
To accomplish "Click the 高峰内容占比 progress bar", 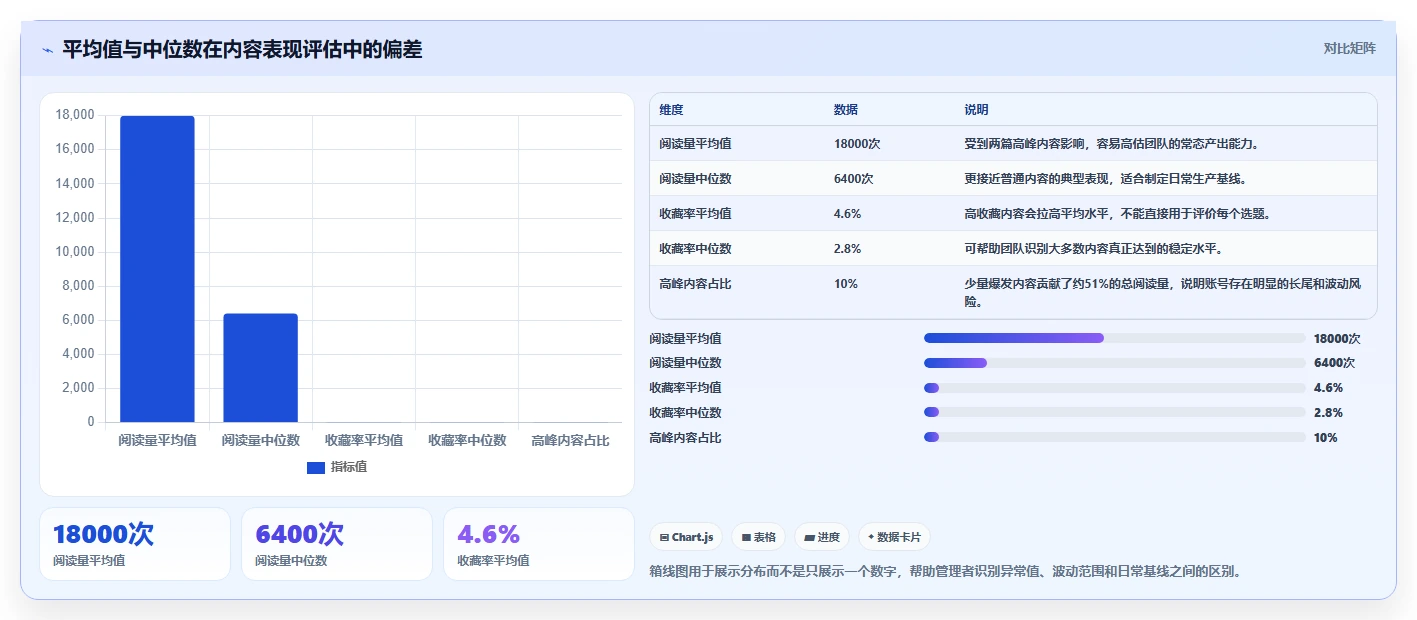I will click(x=1115, y=437).
